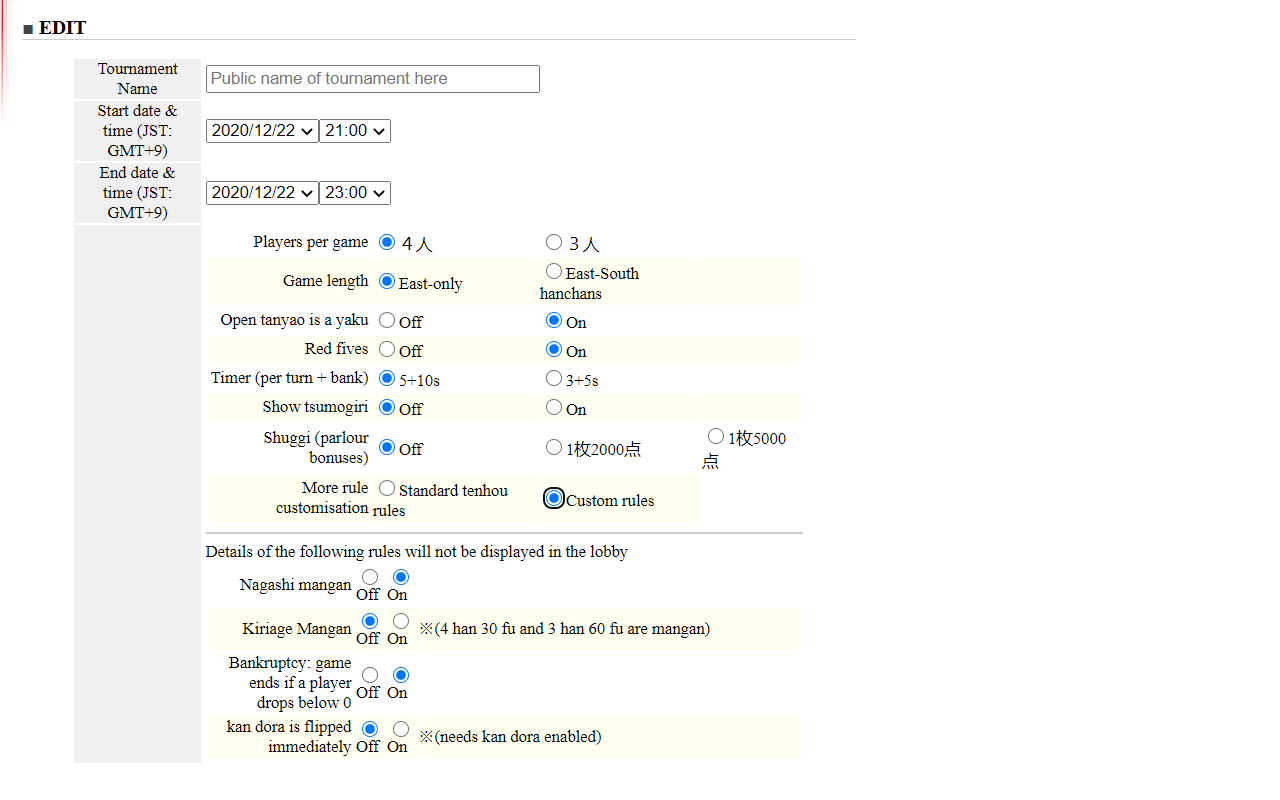
Task: Enable Show tsumogiri
Action: pos(554,407)
